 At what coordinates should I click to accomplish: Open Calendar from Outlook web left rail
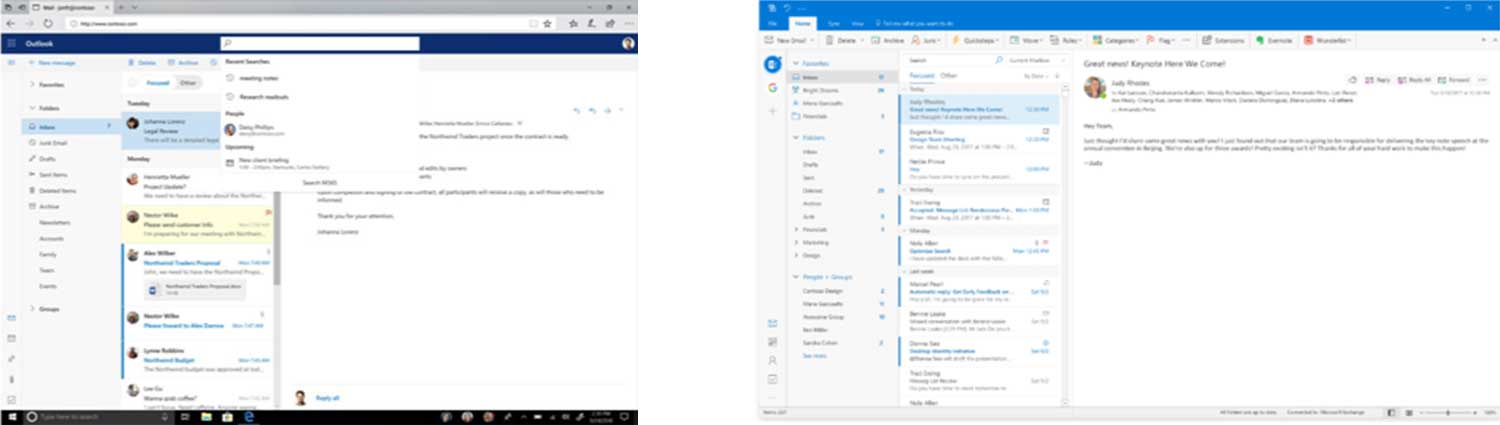coord(11,338)
